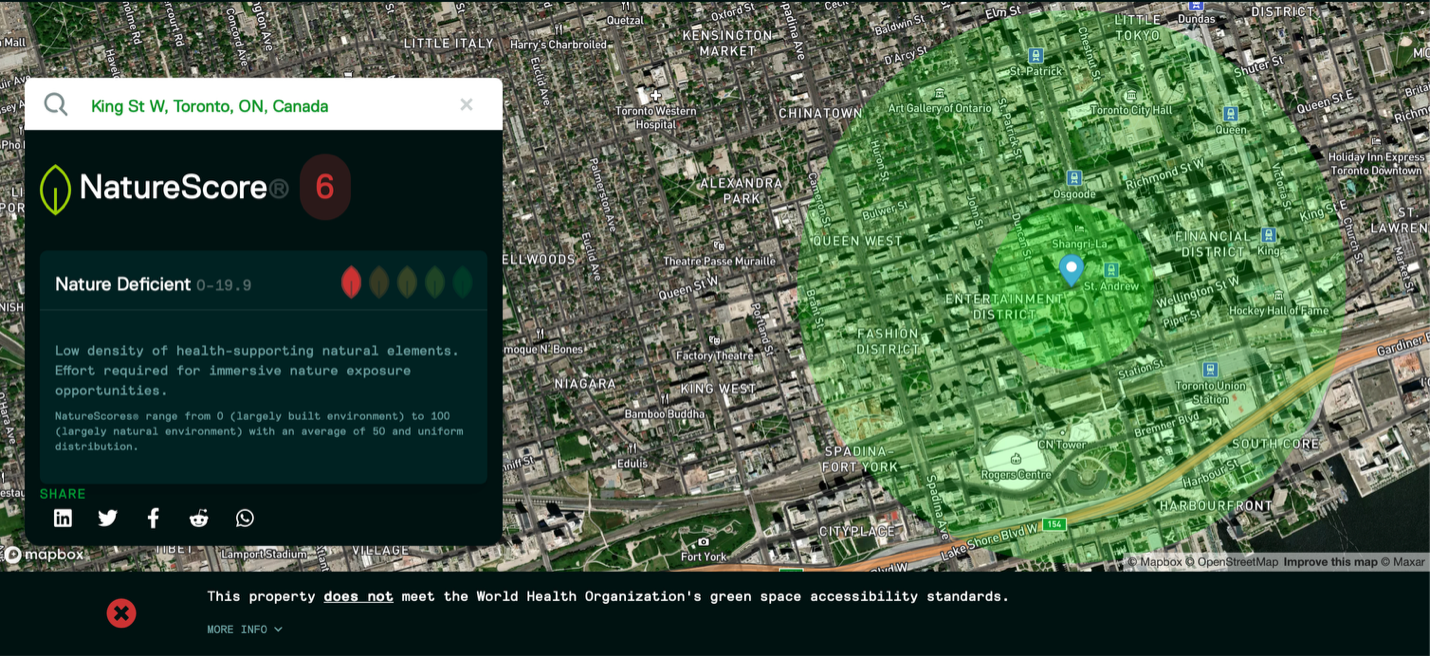Click the SHARE label
Image resolution: width=1430 pixels, height=660 pixels.
click(x=63, y=494)
